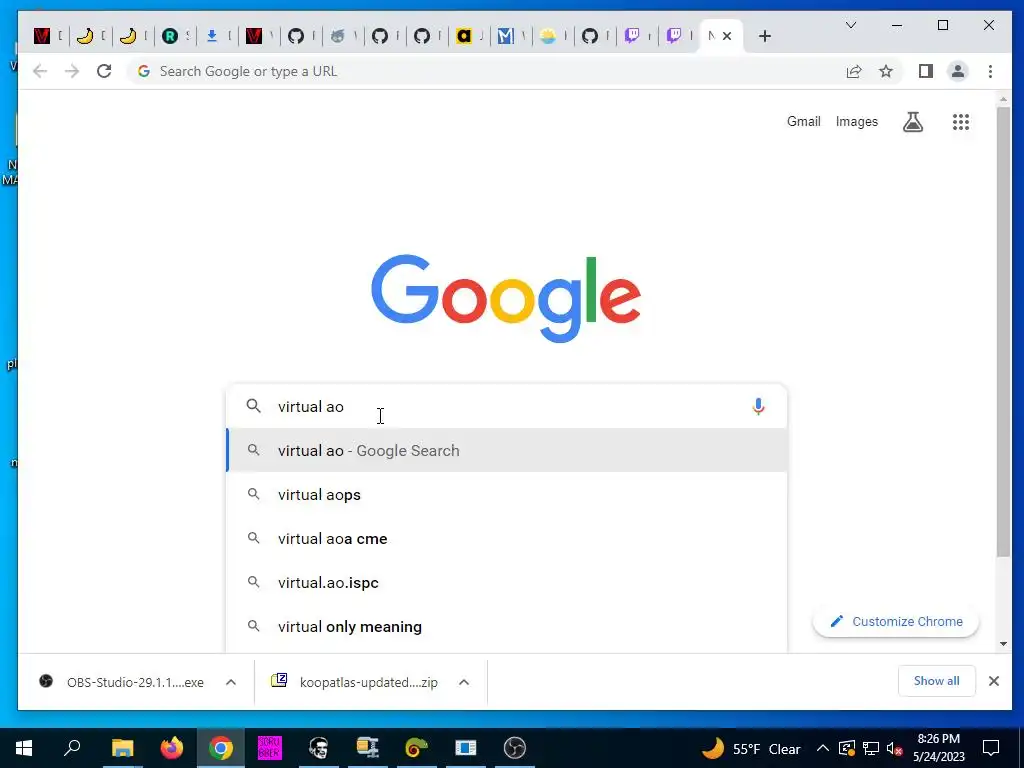Launch Firefox from the taskbar
The width and height of the screenshot is (1024, 768).
(x=172, y=748)
